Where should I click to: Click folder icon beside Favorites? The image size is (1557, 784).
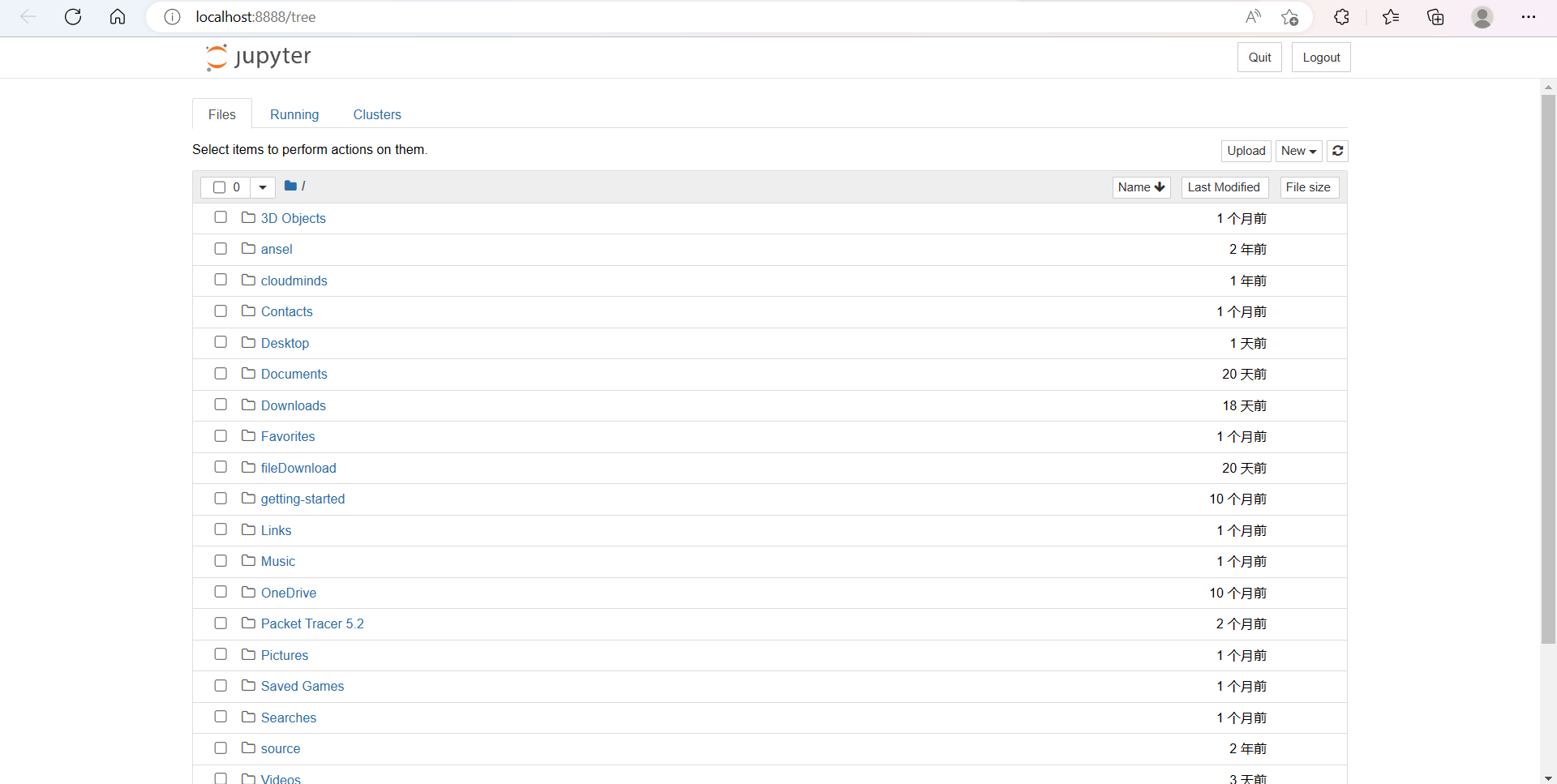248,435
